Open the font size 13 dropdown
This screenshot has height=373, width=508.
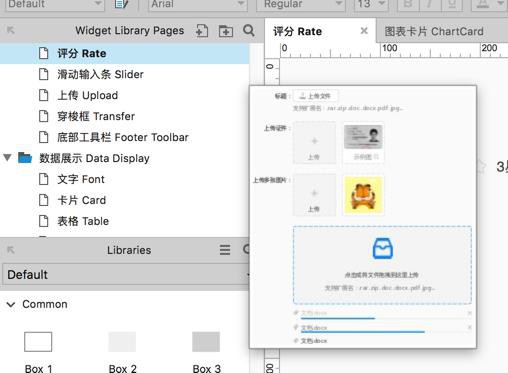[371, 4]
